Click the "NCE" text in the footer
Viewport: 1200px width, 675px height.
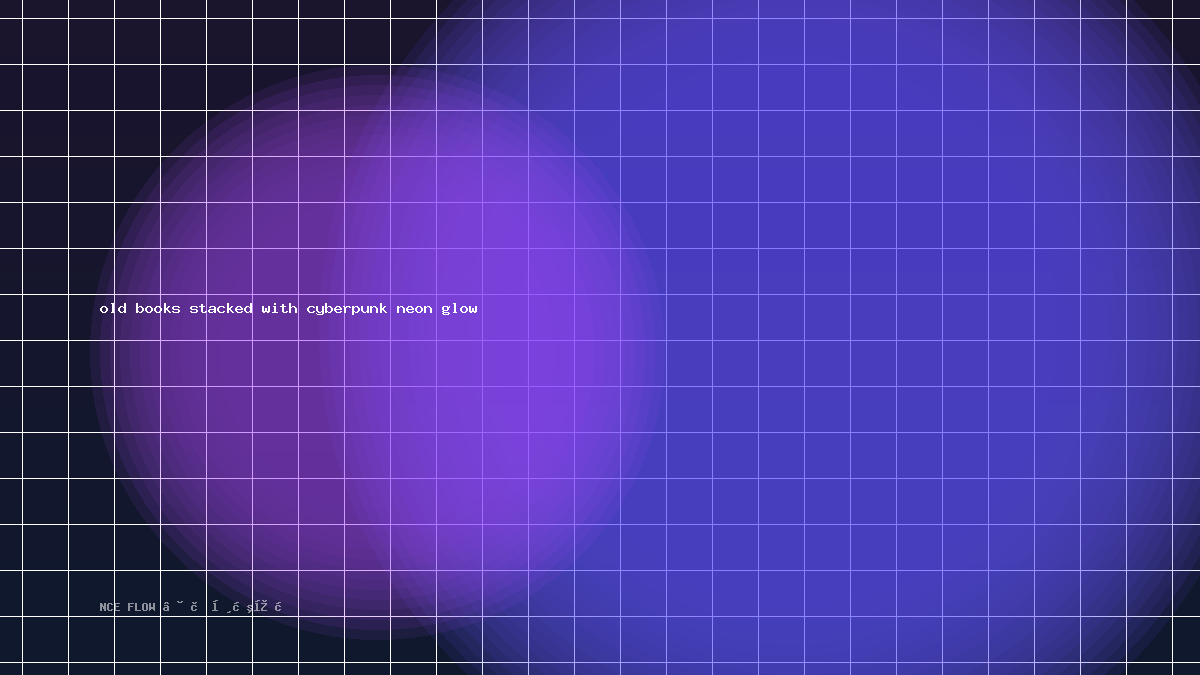[110, 607]
